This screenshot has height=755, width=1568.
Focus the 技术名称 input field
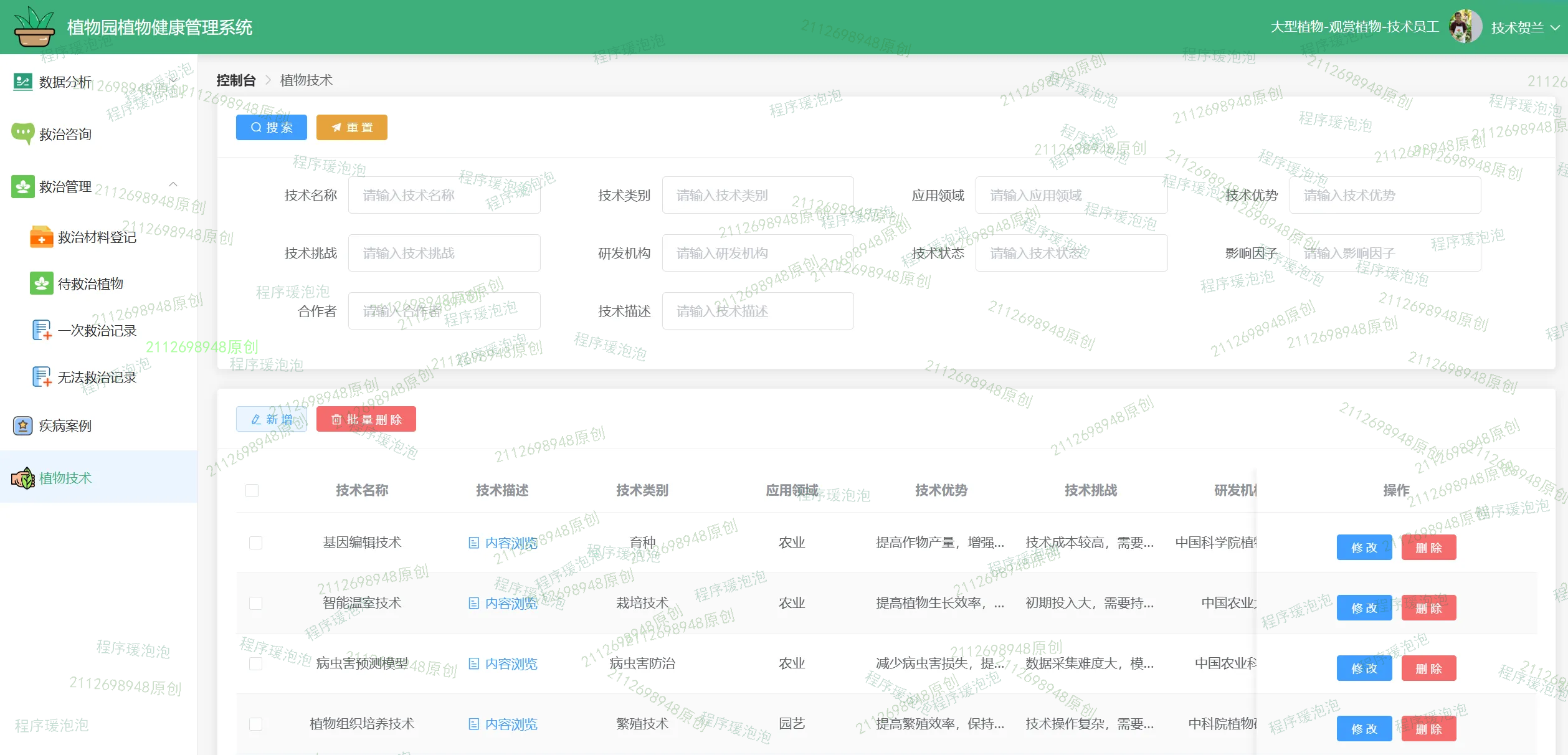444,196
